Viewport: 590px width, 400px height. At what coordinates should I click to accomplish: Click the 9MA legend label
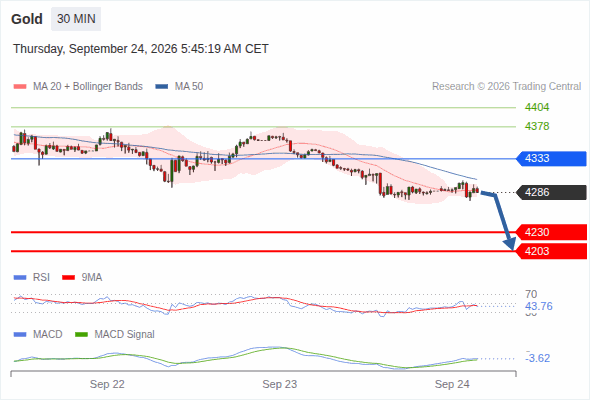click(x=92, y=278)
